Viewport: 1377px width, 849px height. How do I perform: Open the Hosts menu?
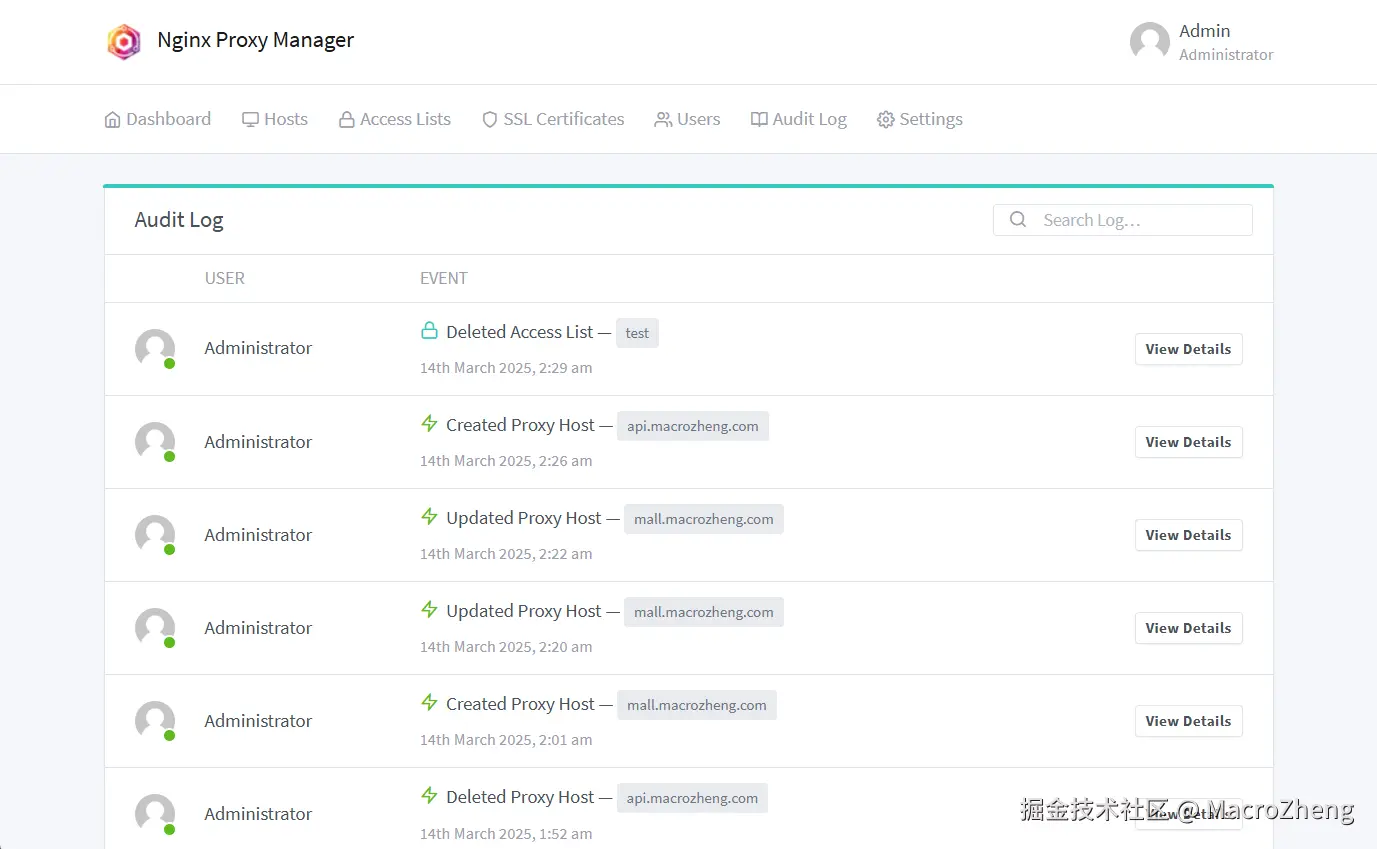pyautogui.click(x=275, y=119)
